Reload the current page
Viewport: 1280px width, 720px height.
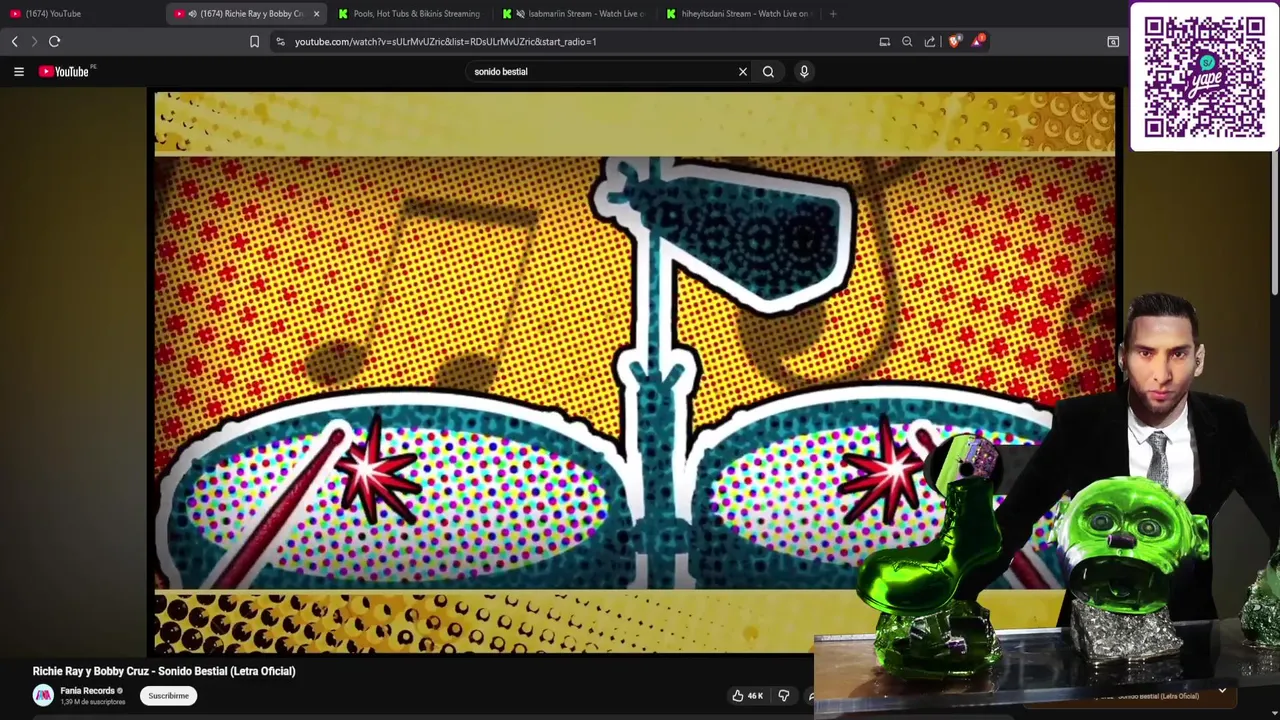pyautogui.click(x=55, y=41)
